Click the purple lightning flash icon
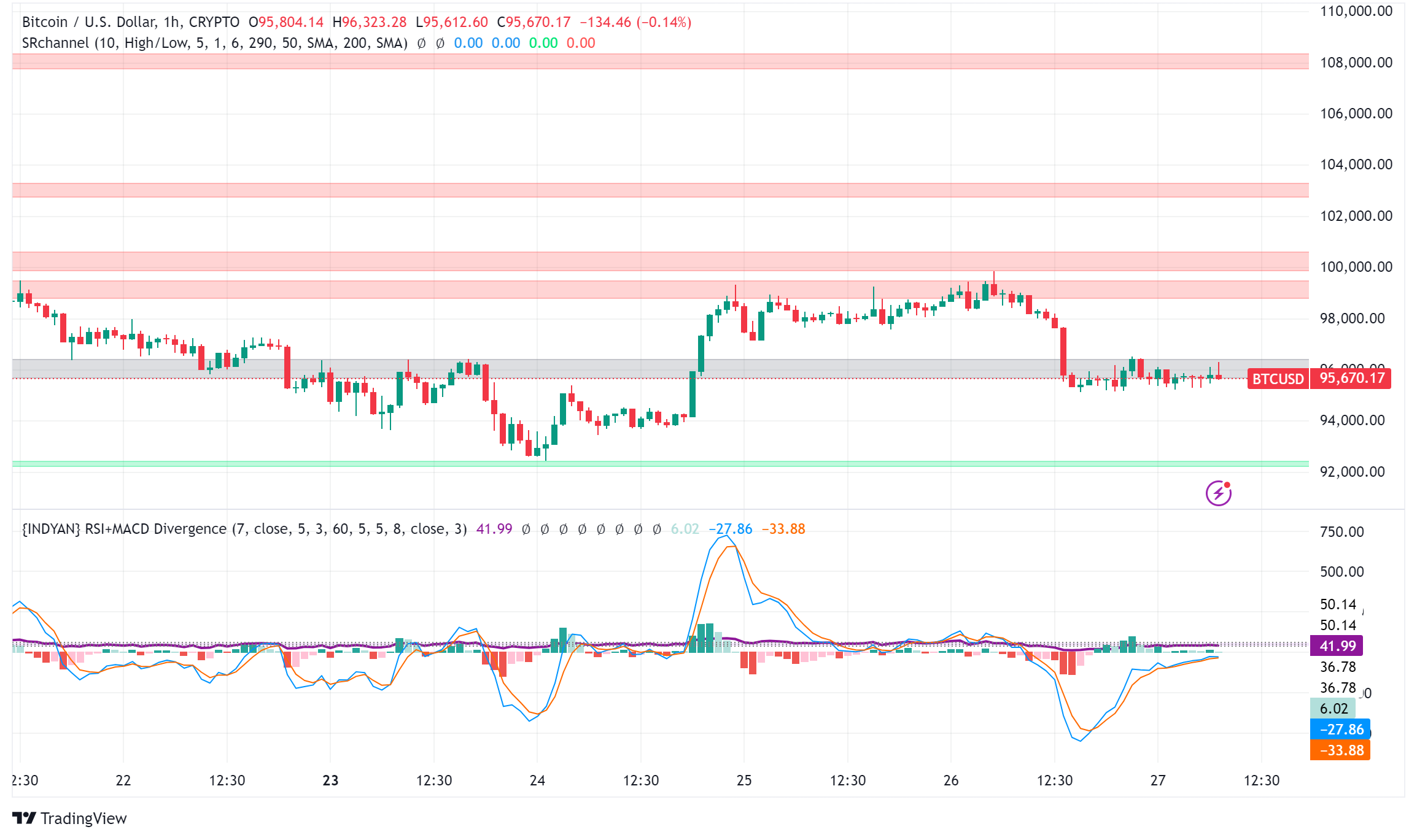The height and width of the screenshot is (840, 1417). [1218, 493]
